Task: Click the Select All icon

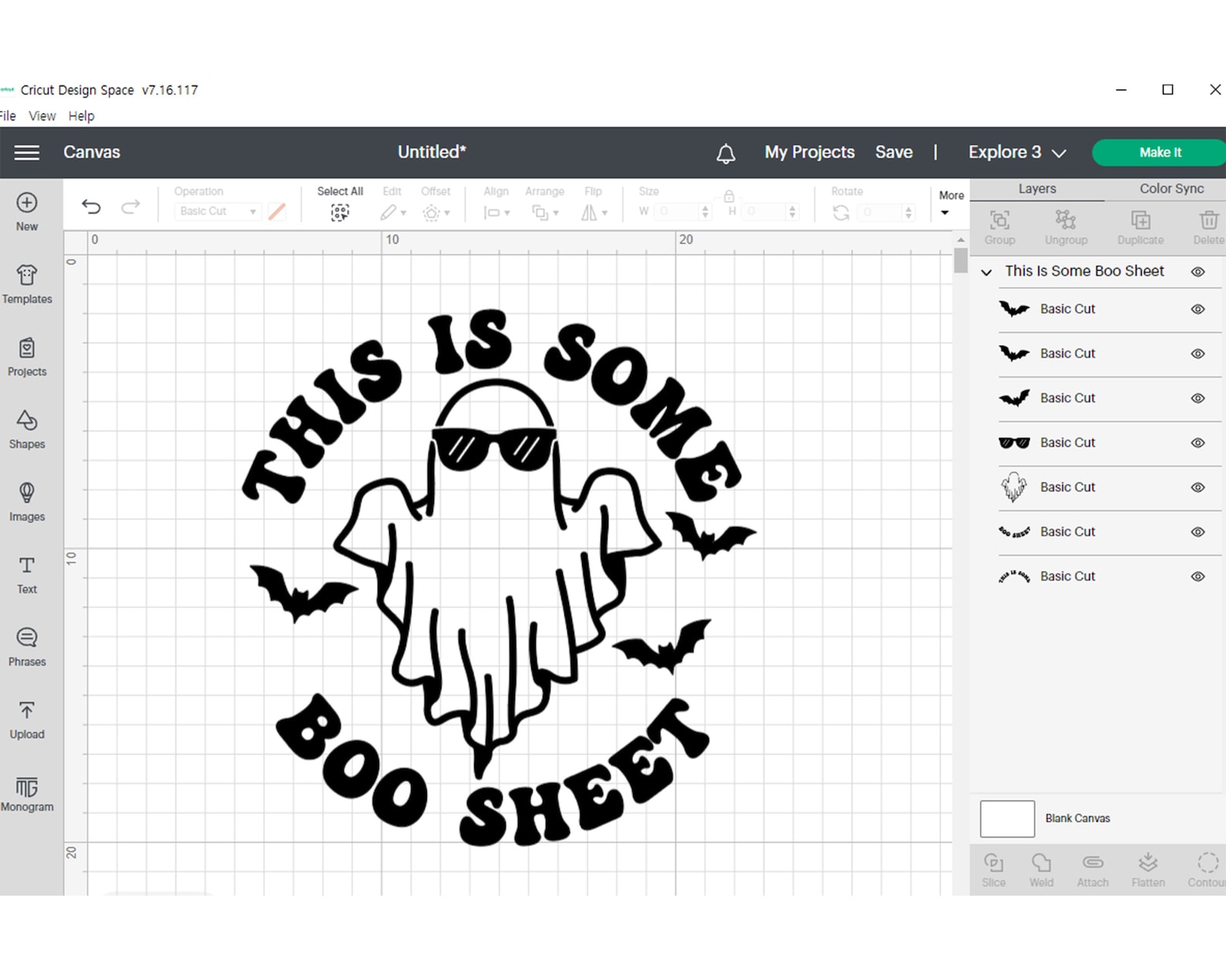Action: (340, 212)
